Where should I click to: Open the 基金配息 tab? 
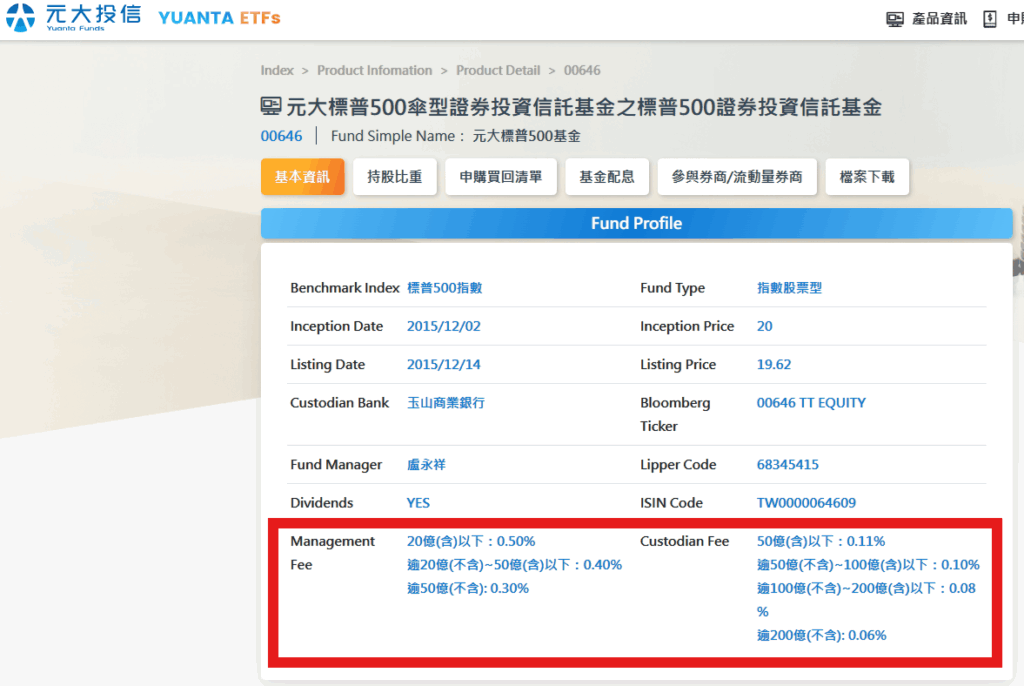pos(607,176)
